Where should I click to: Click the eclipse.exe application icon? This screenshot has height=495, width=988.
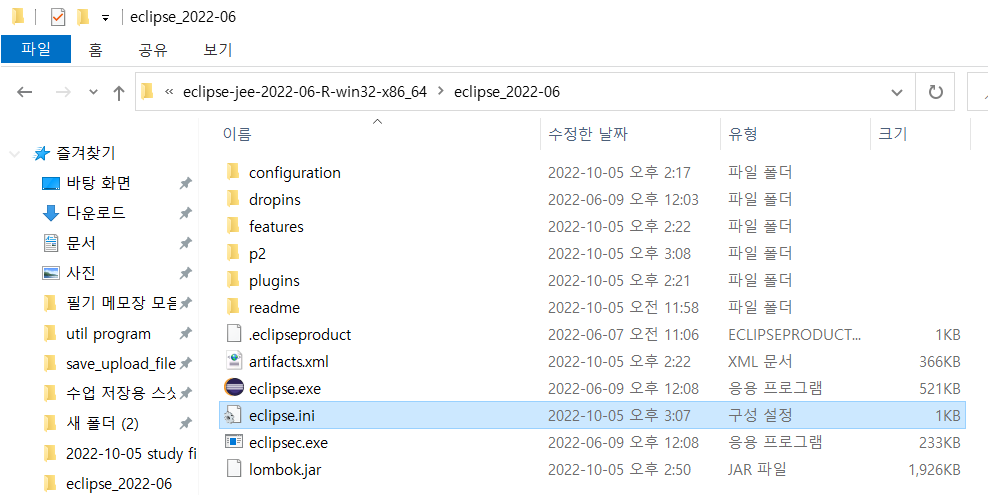(233, 388)
